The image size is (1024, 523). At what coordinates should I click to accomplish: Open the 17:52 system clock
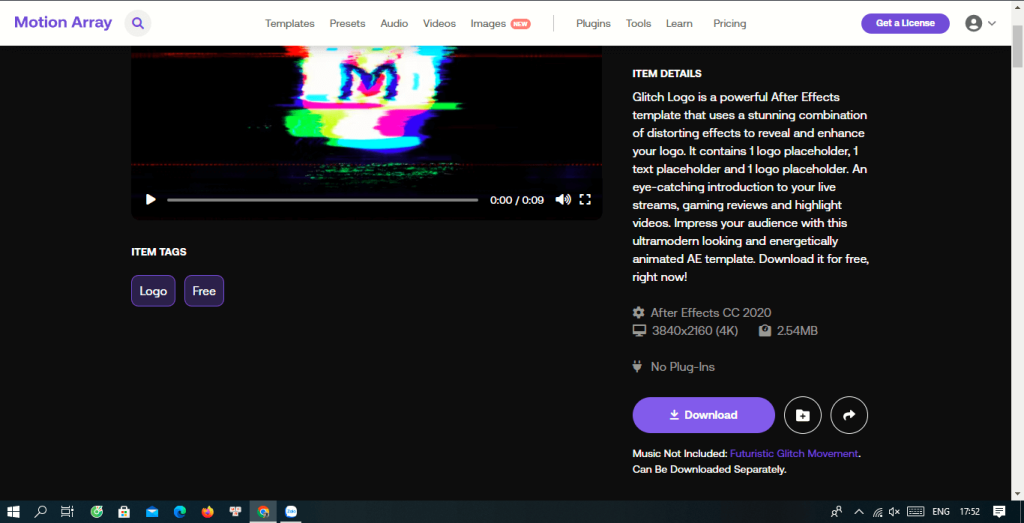click(970, 512)
